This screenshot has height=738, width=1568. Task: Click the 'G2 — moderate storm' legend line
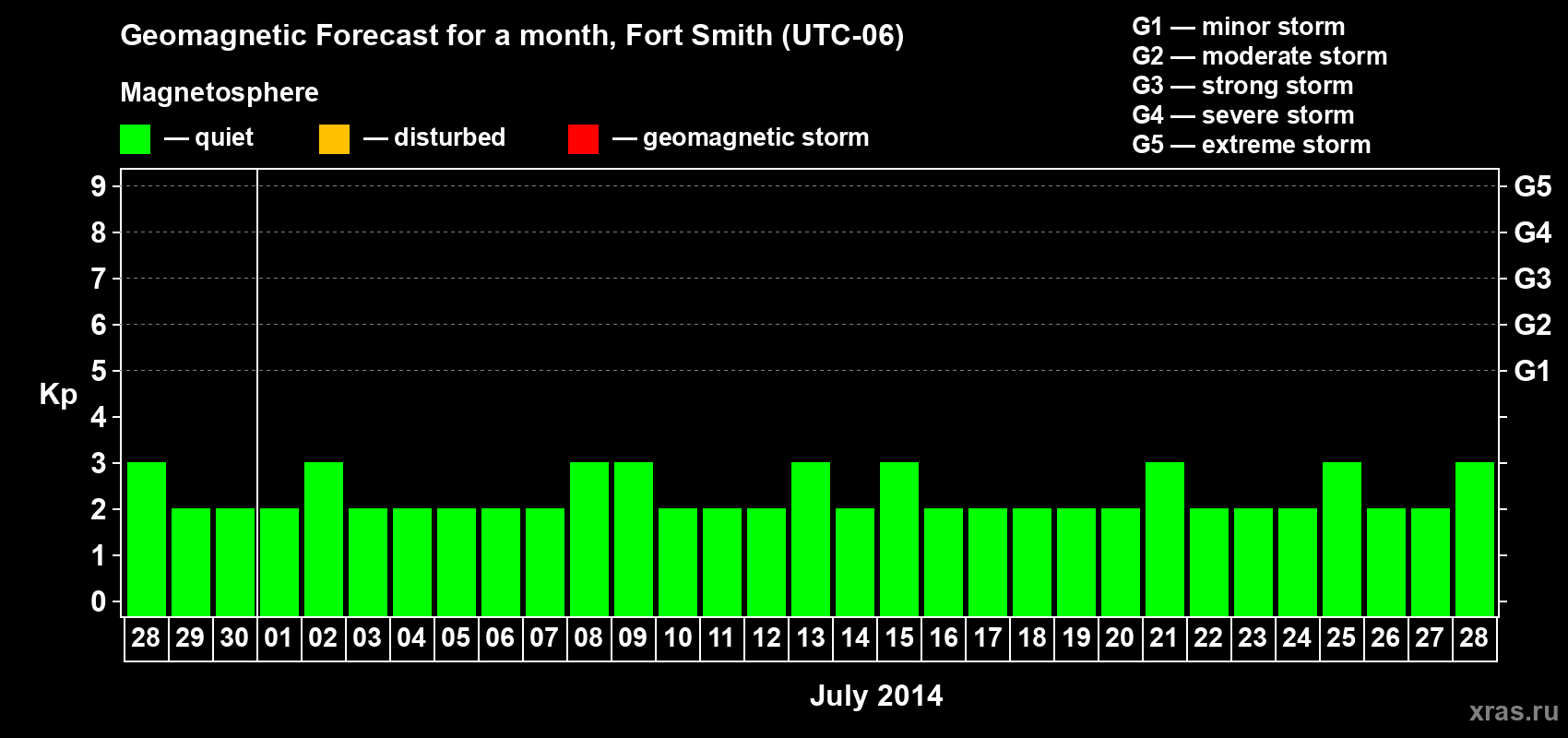tap(1259, 56)
